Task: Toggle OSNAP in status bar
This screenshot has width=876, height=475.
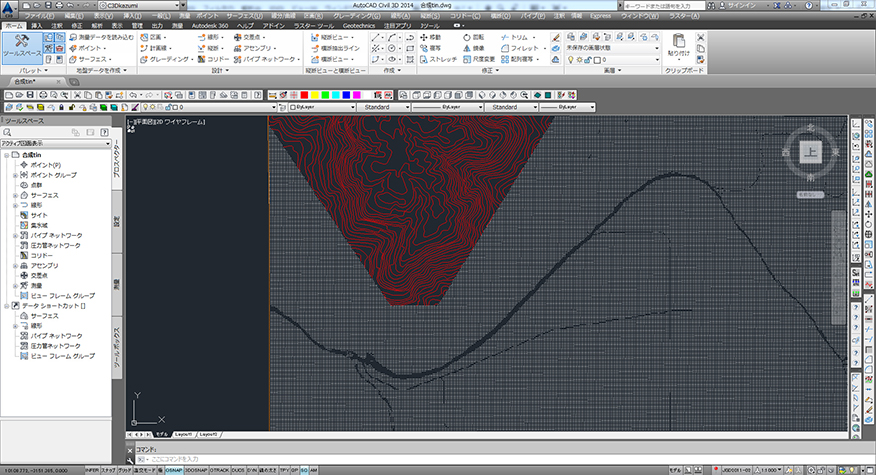Action: pyautogui.click(x=174, y=471)
